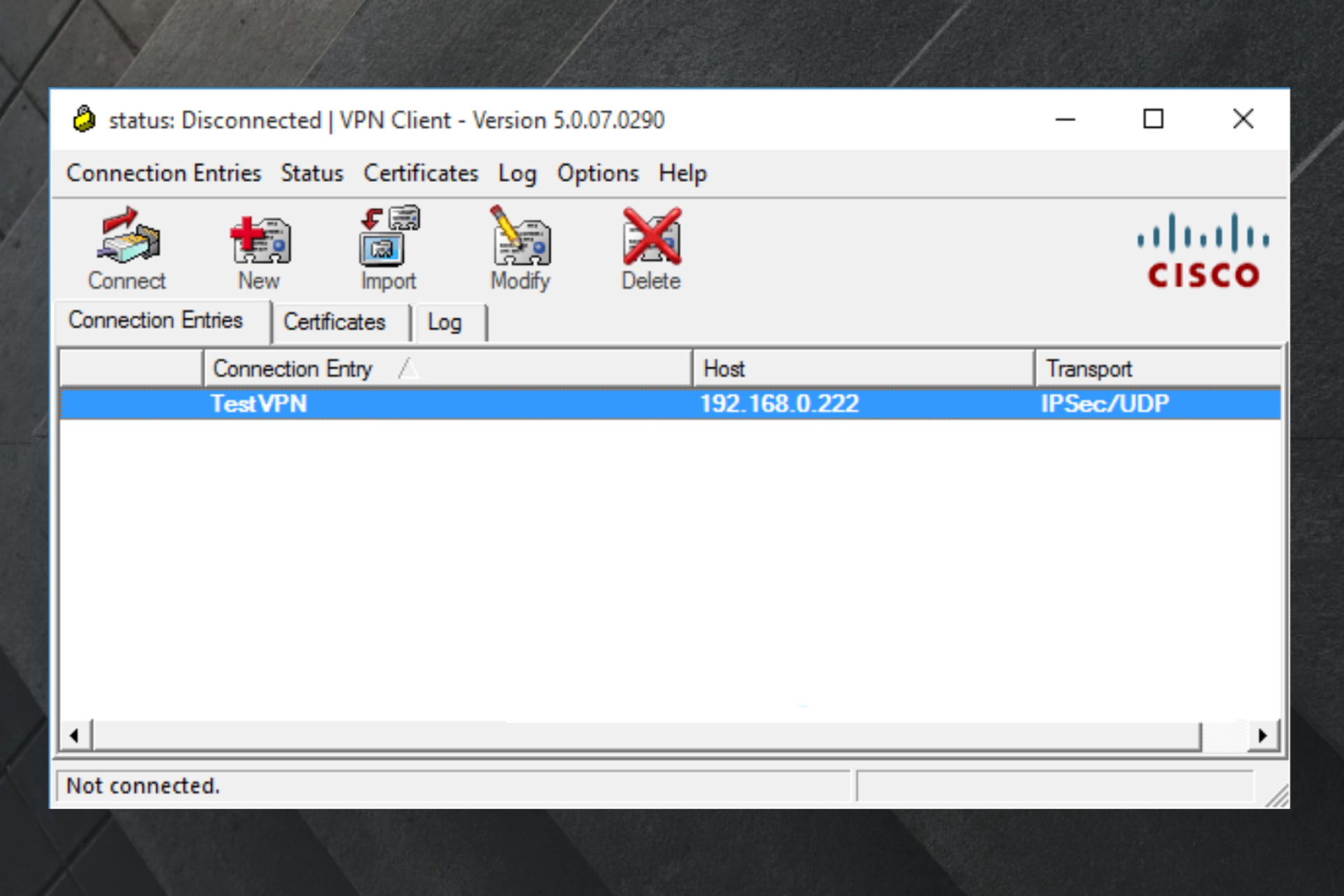Click the left horizontal scroll arrow

74,735
